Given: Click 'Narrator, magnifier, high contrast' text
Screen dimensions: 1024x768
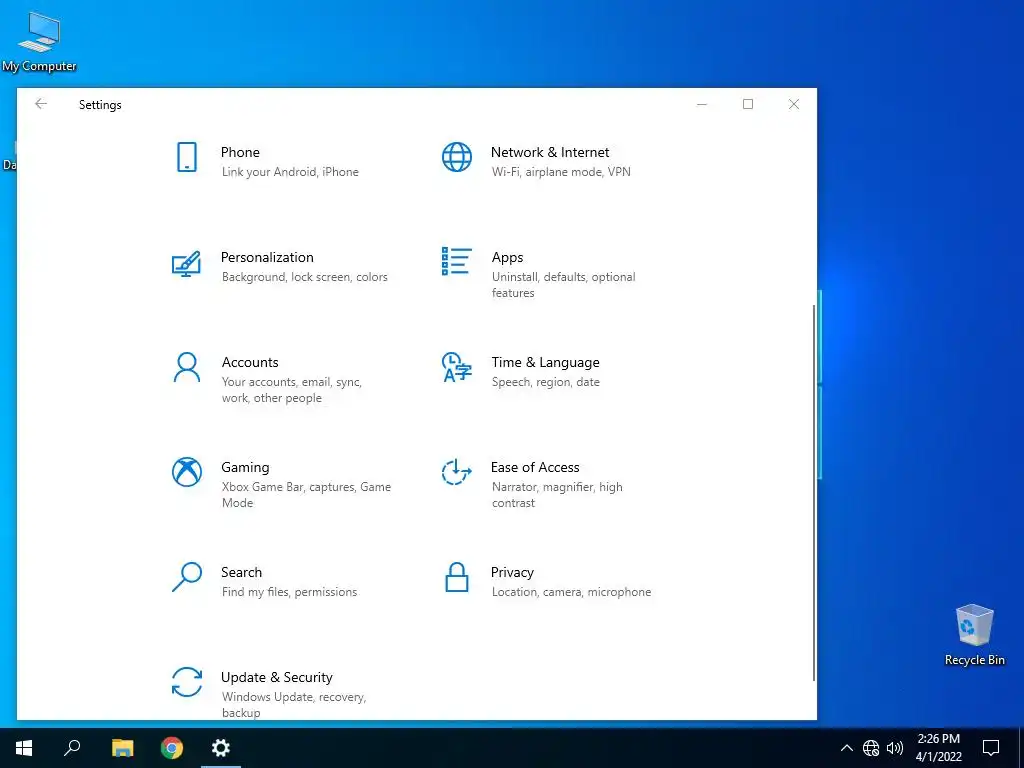Looking at the screenshot, I should pos(557,495).
